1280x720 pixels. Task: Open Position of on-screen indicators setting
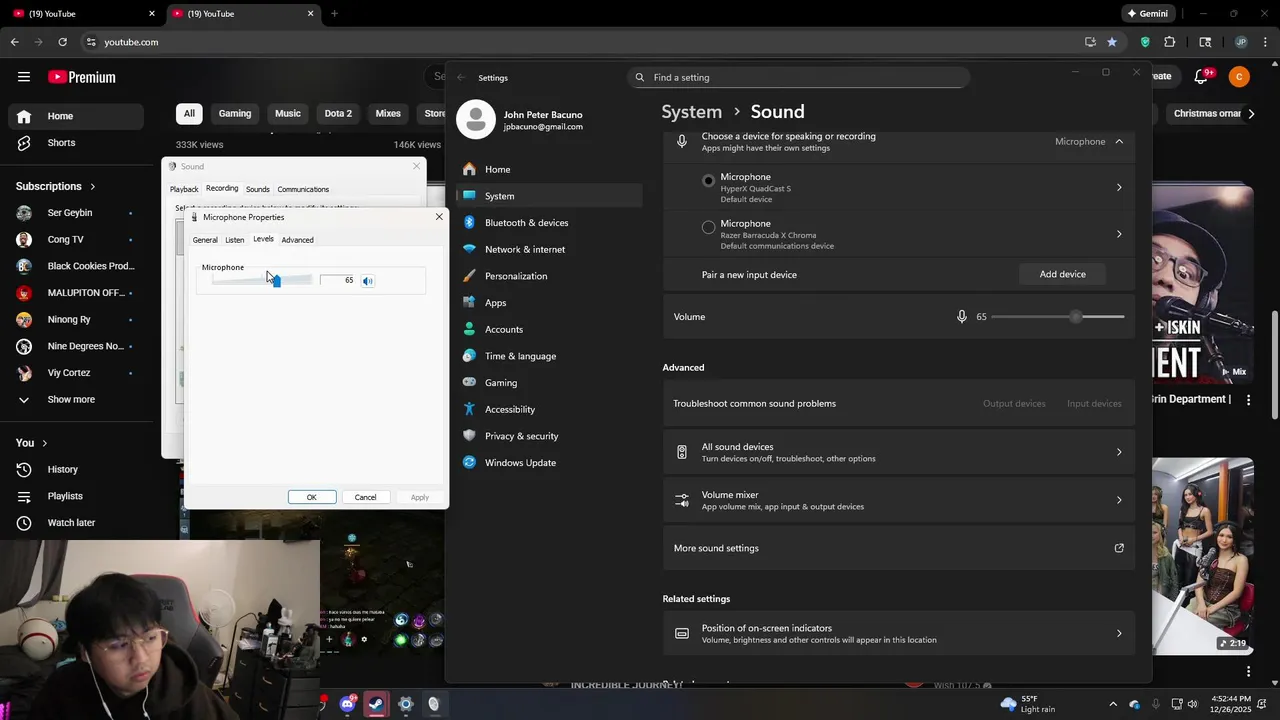[x=898, y=633]
